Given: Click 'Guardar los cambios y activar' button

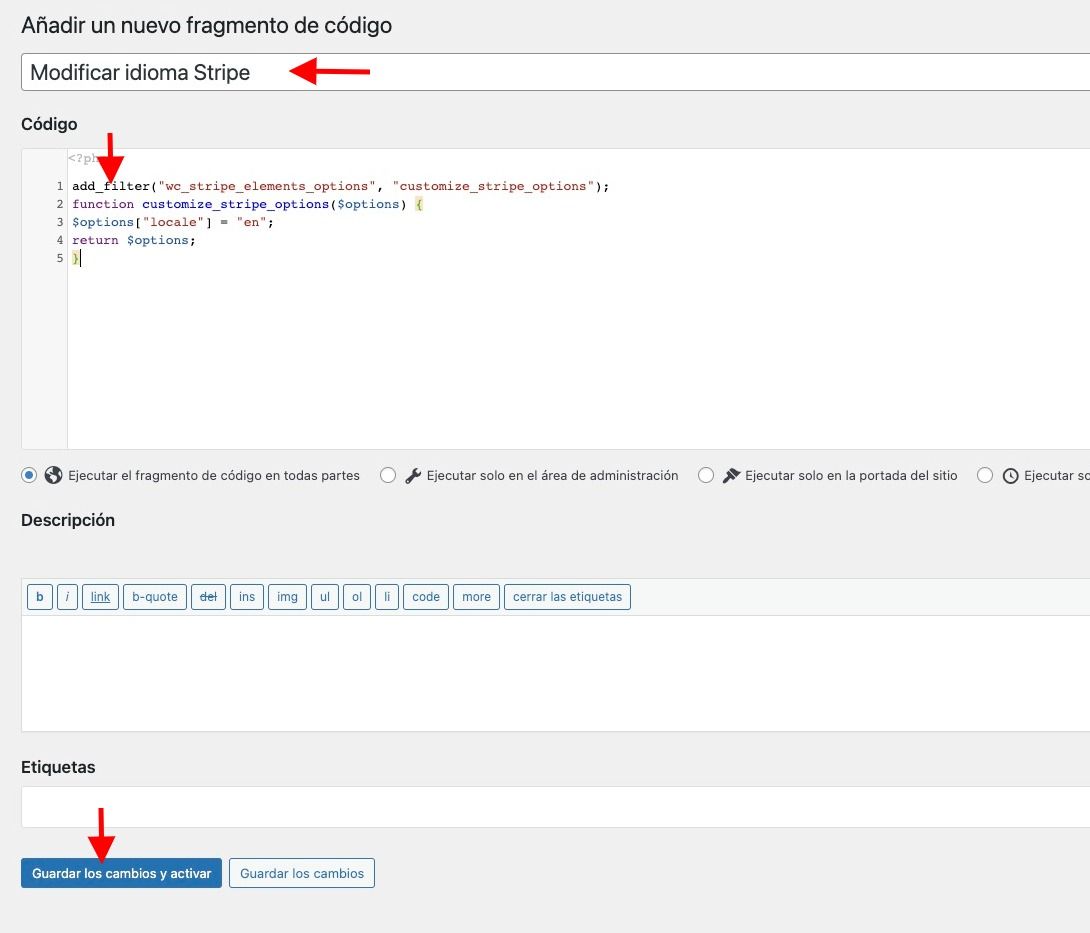Looking at the screenshot, I should pos(122,873).
